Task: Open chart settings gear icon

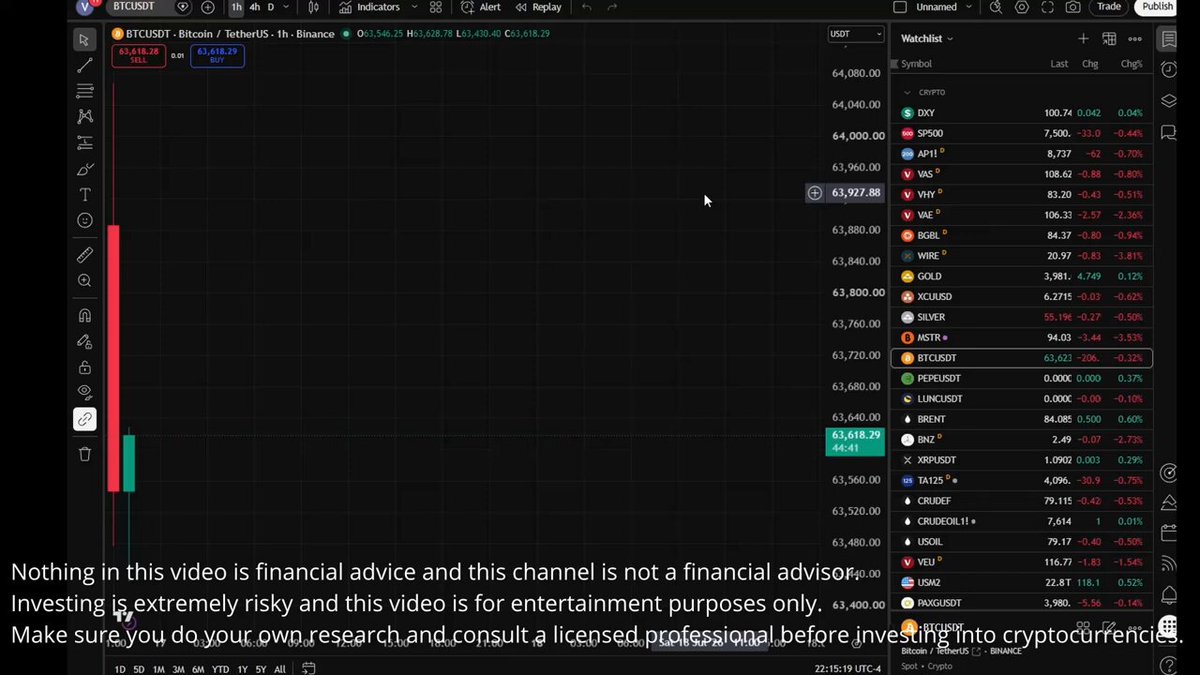Action: click(x=1021, y=7)
